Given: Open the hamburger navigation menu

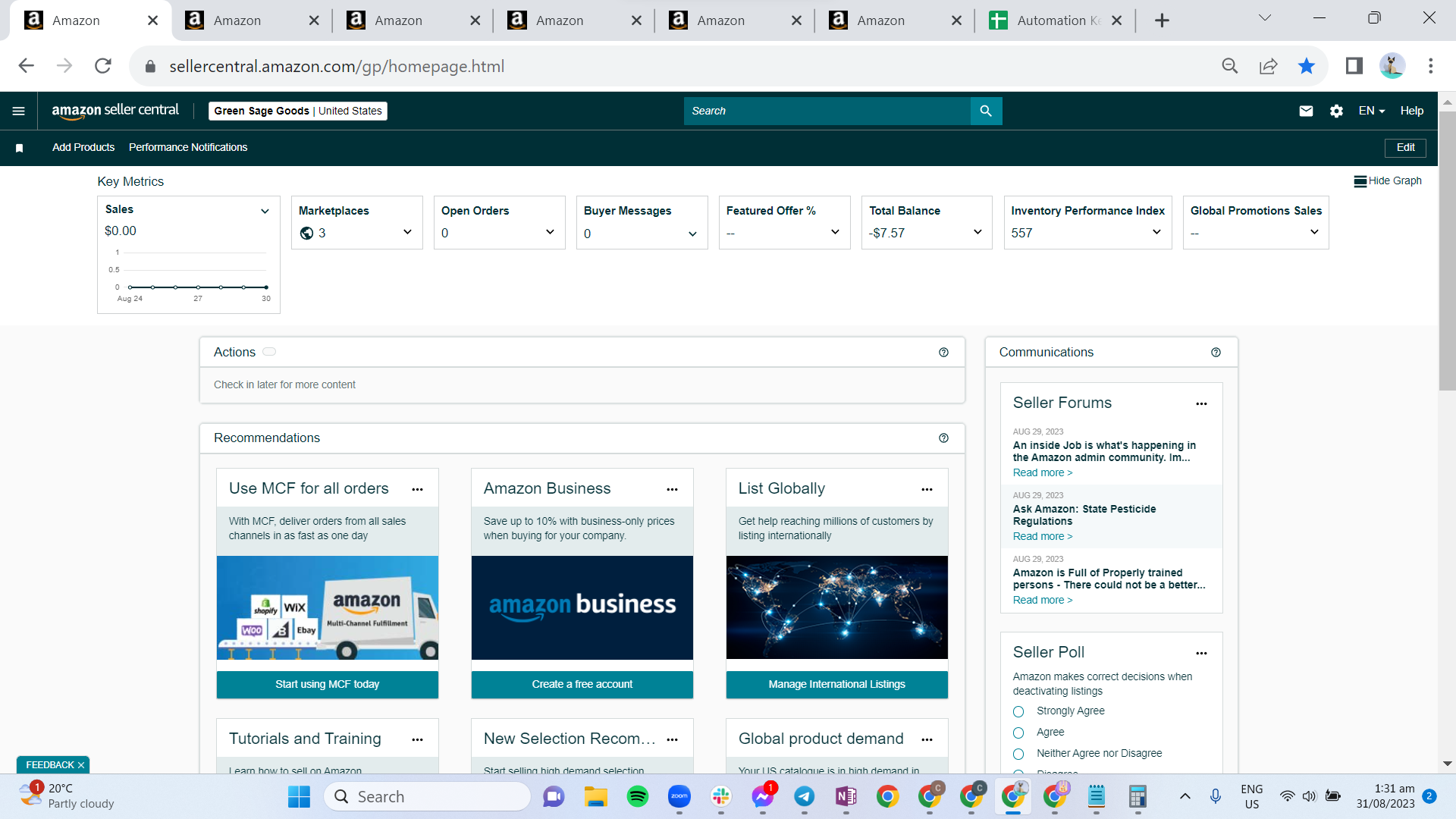Looking at the screenshot, I should 19,111.
